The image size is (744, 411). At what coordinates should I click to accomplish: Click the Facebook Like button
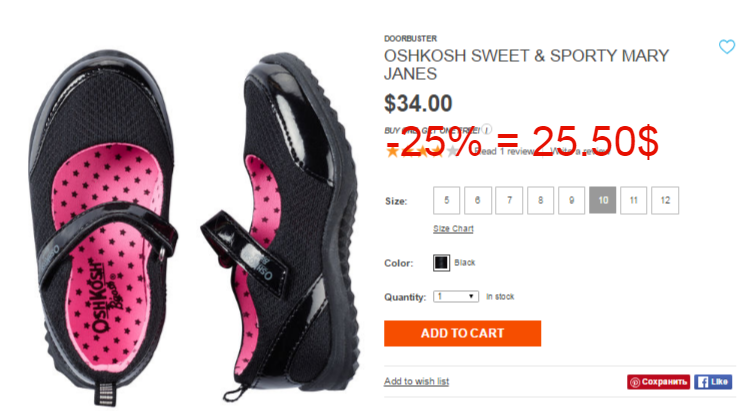[713, 382]
